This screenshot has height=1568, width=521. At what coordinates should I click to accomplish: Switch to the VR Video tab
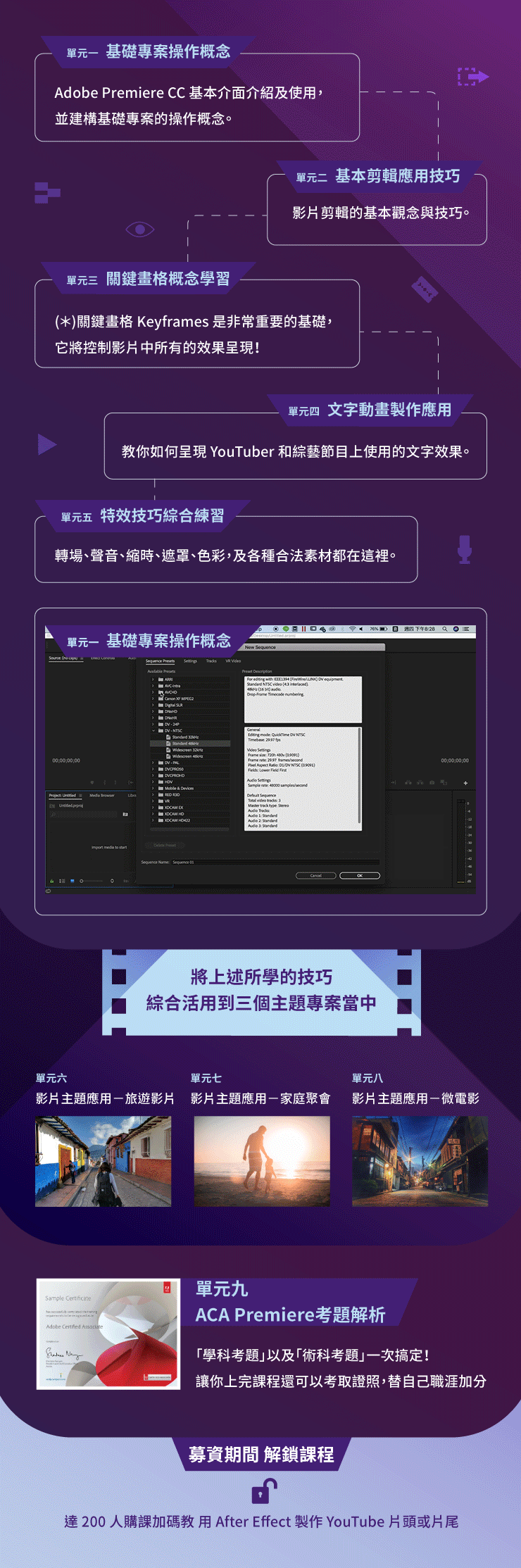pyautogui.click(x=233, y=661)
